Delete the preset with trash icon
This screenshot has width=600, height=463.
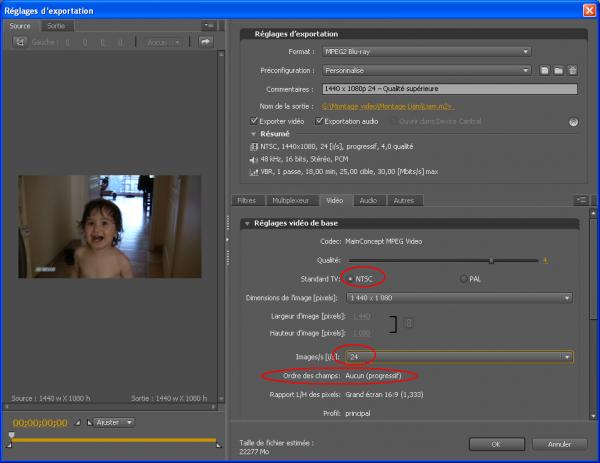(571, 70)
